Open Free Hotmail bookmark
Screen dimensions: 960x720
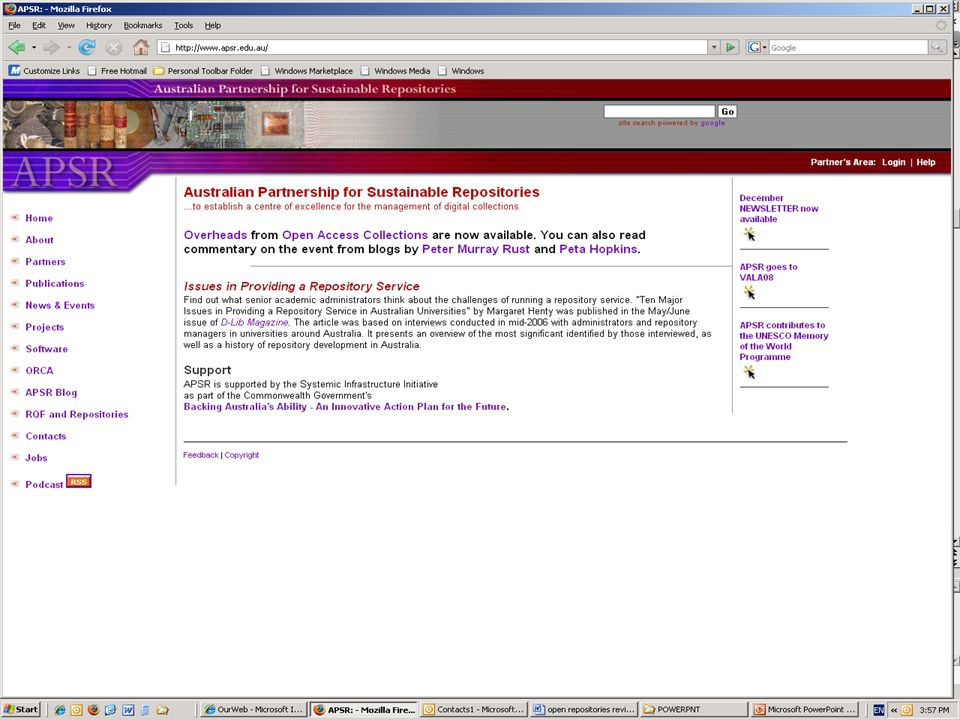pos(117,71)
